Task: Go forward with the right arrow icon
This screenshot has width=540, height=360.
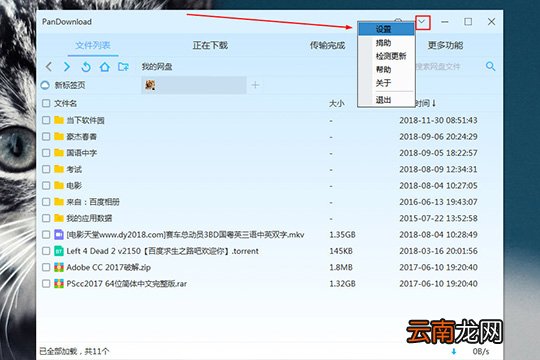Action: click(x=67, y=66)
